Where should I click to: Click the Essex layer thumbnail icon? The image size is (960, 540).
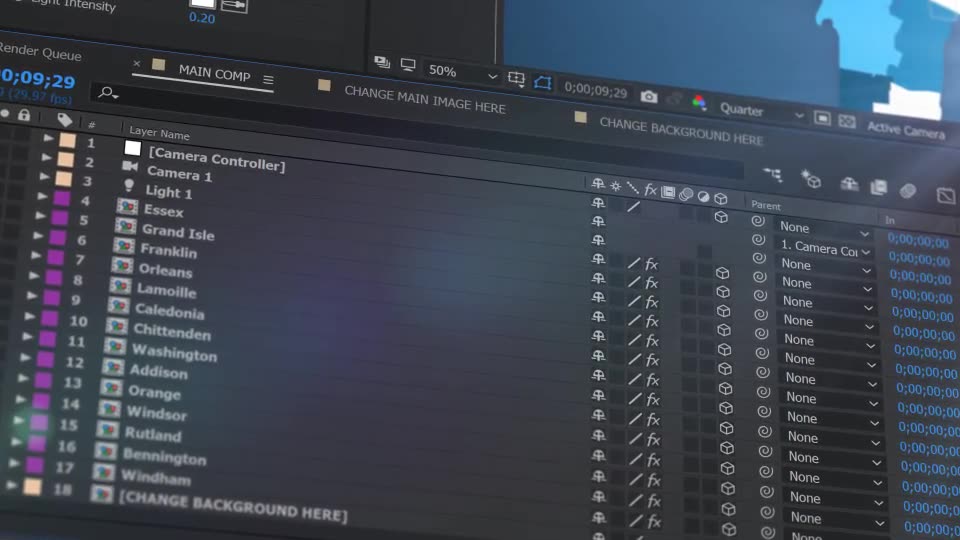point(127,206)
